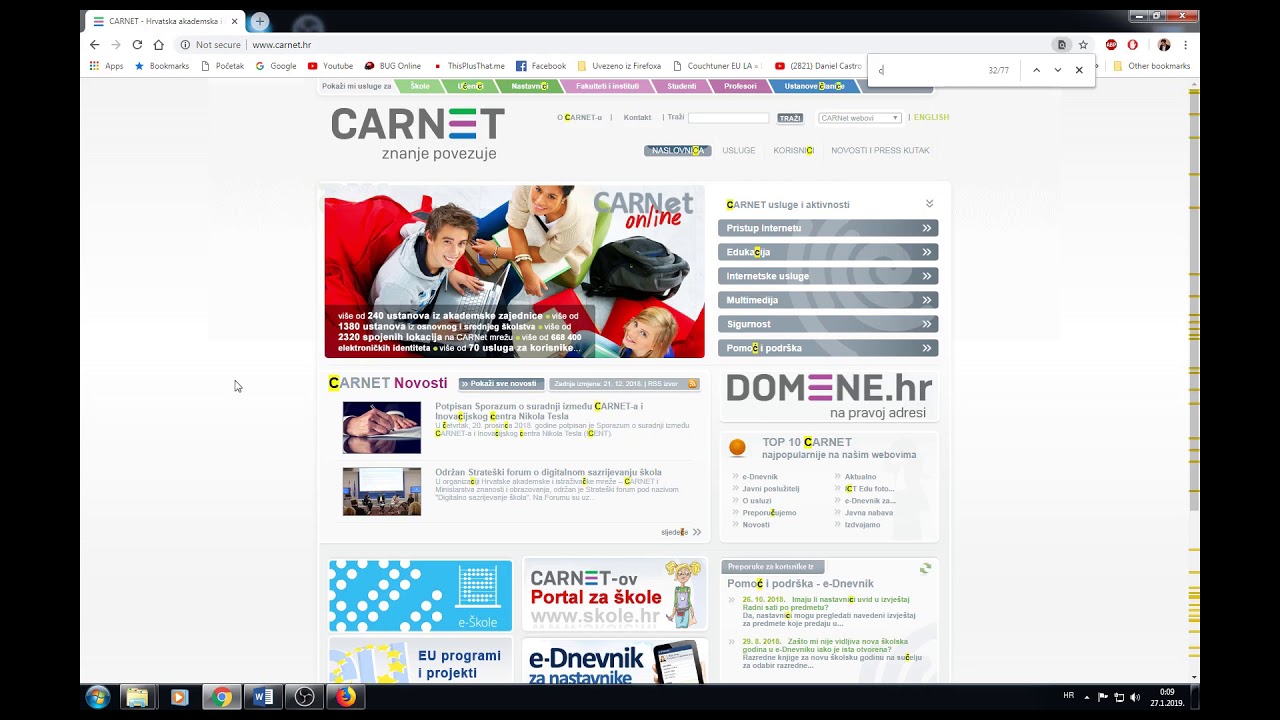Open a new browser tab

tap(260, 21)
